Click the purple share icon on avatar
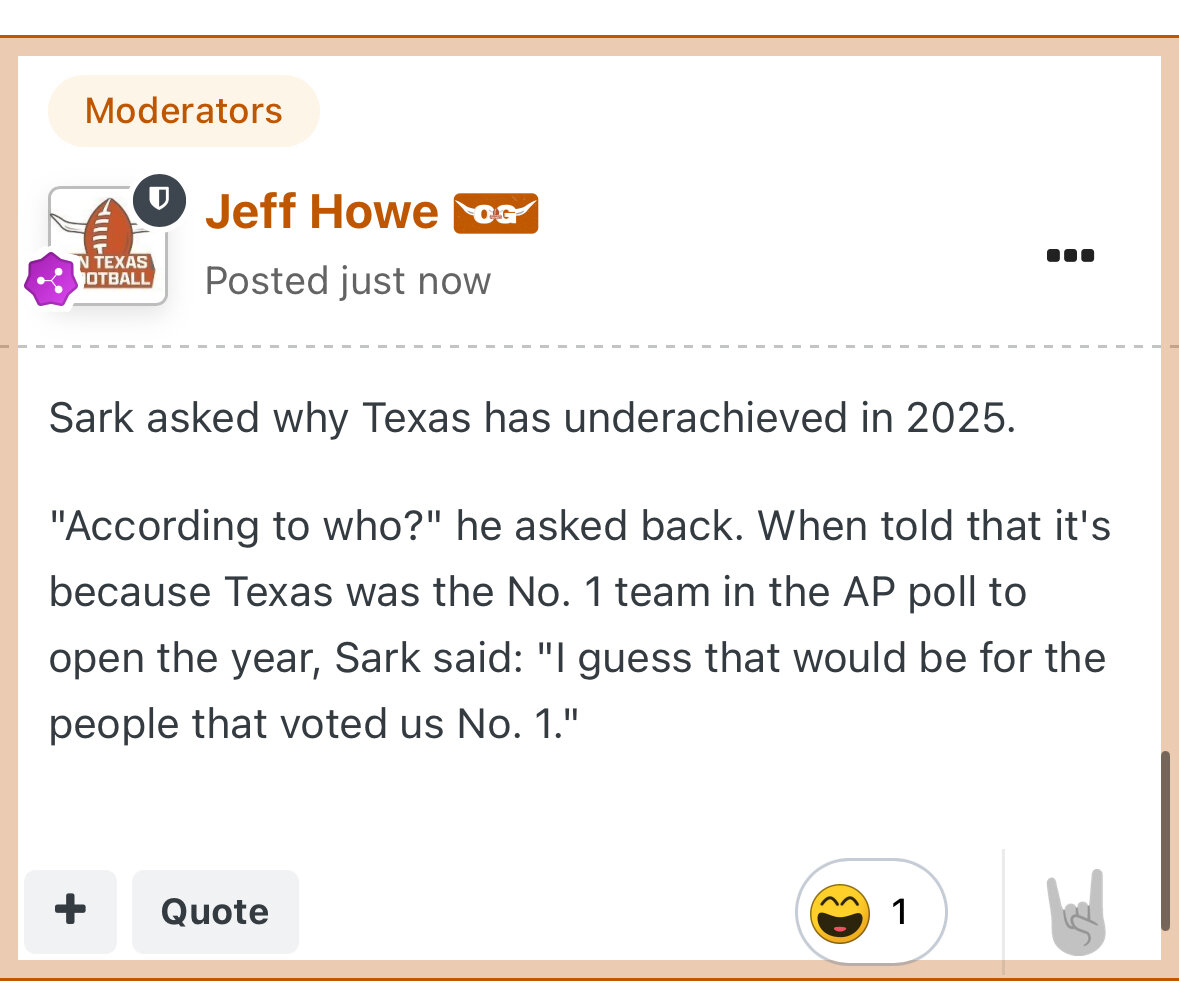 click(51, 282)
